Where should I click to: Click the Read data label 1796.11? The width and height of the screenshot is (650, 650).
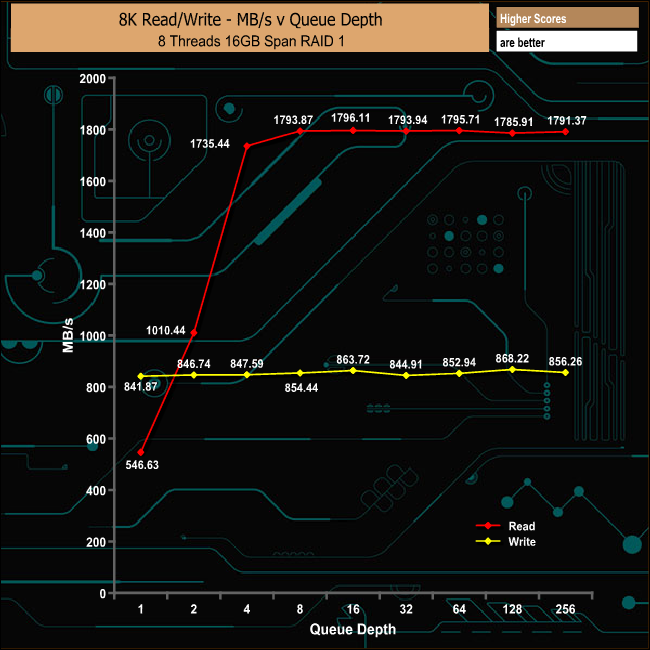coord(350,118)
